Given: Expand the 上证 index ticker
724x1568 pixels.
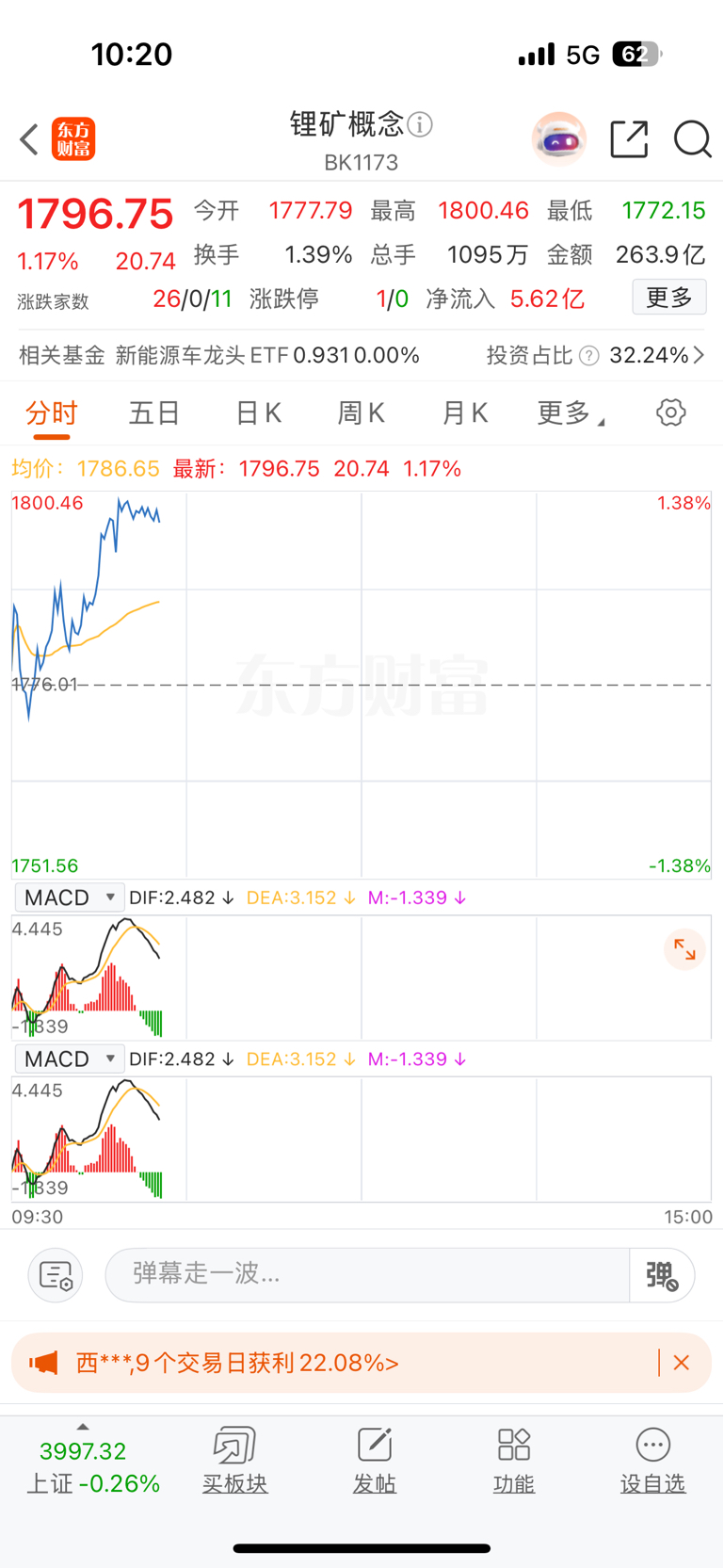Looking at the screenshot, I should (x=83, y=1461).
